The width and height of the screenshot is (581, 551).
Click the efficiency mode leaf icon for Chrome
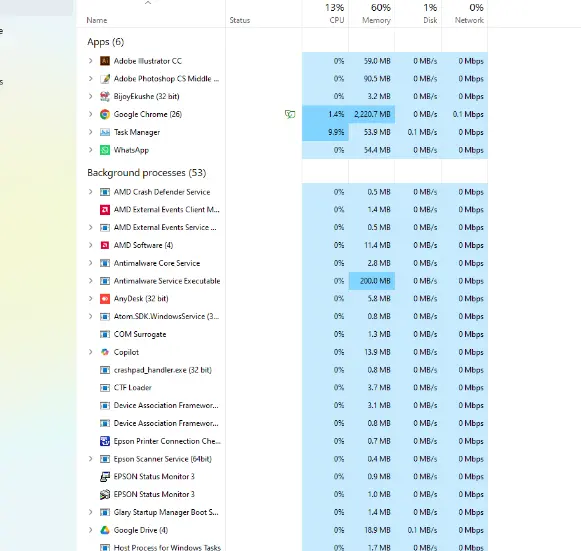point(290,114)
